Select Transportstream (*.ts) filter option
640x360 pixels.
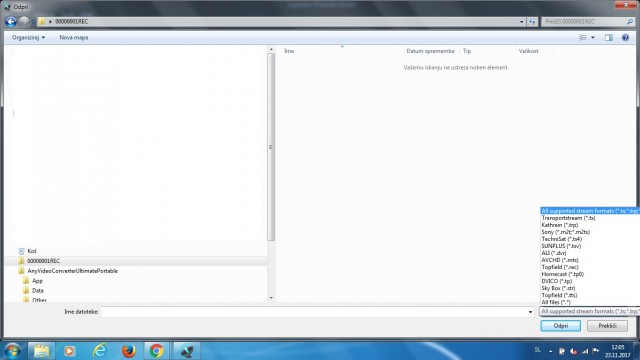(568, 218)
